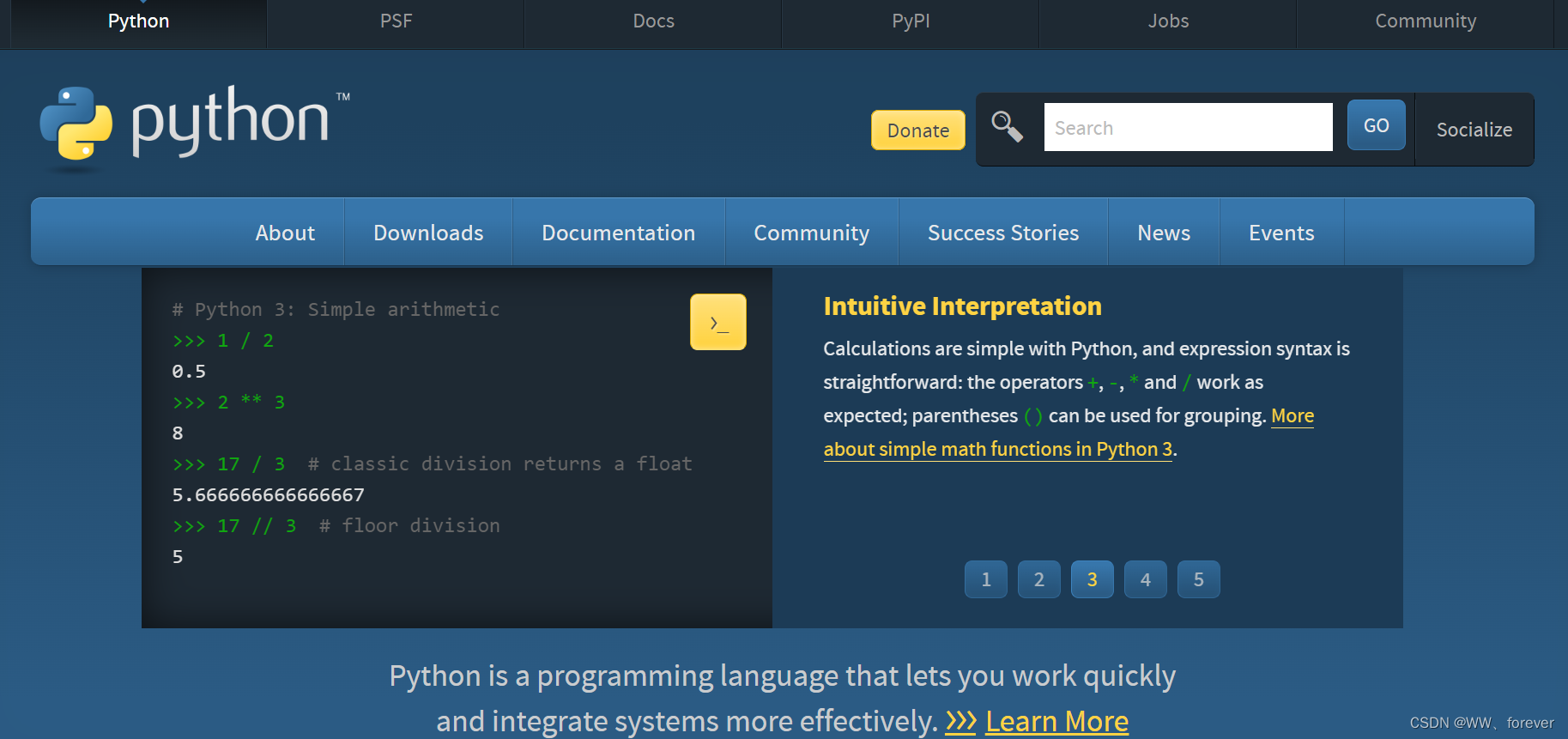Viewport: 1568px width, 739px height.
Task: Click the output 5.666666666666667
Action: [x=268, y=495]
